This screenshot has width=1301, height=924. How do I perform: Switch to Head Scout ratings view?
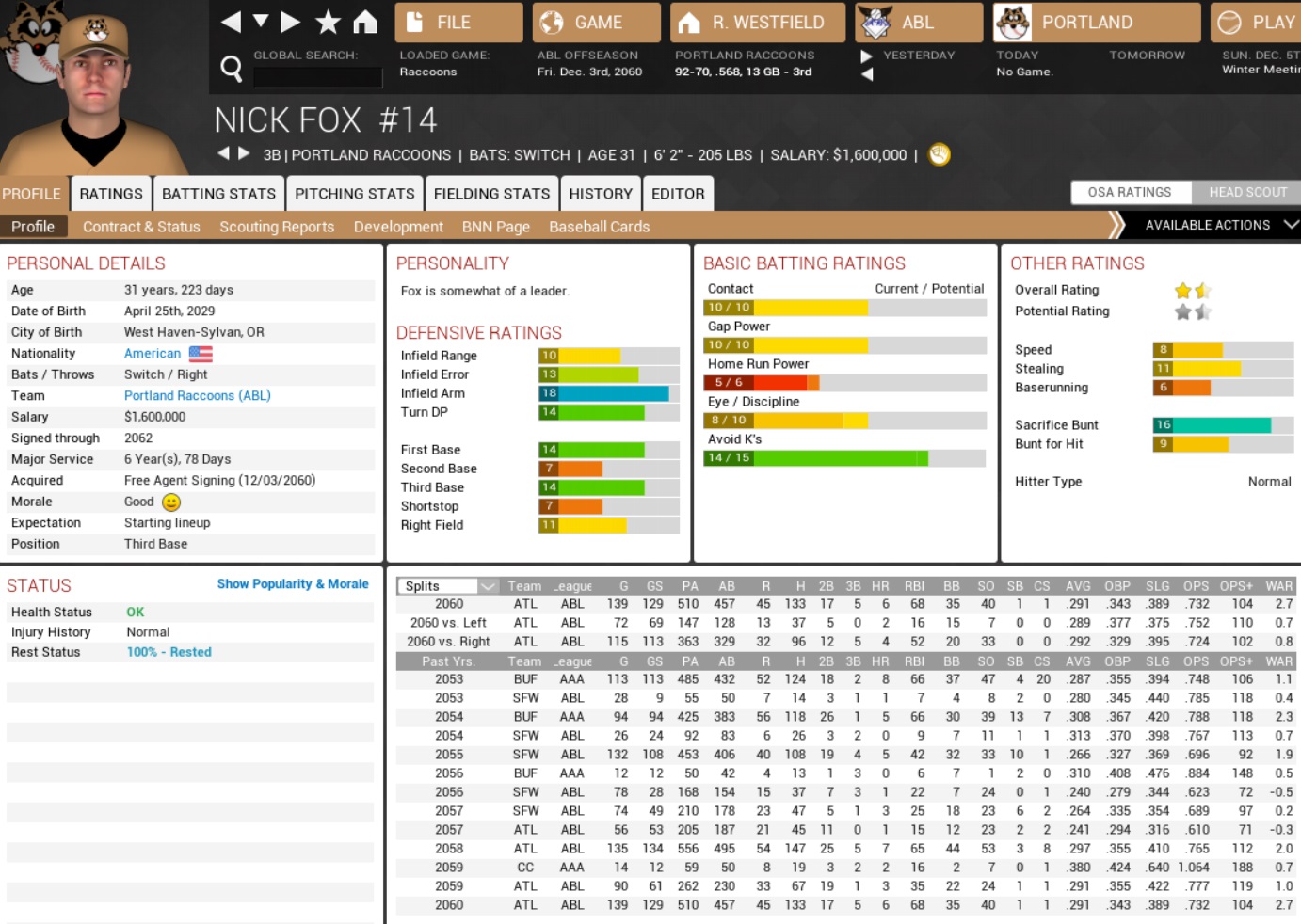(1246, 192)
